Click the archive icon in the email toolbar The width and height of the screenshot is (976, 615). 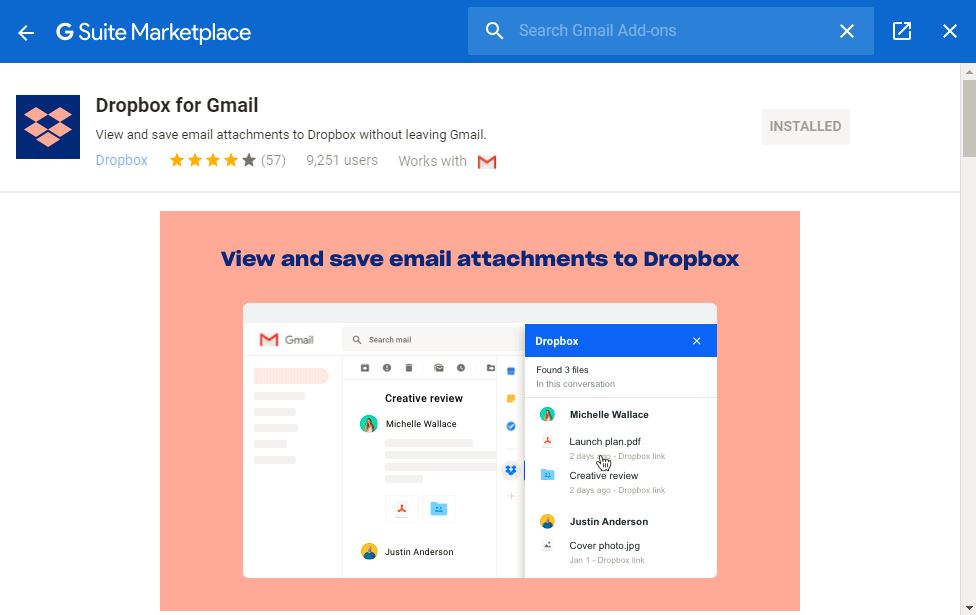tap(364, 368)
